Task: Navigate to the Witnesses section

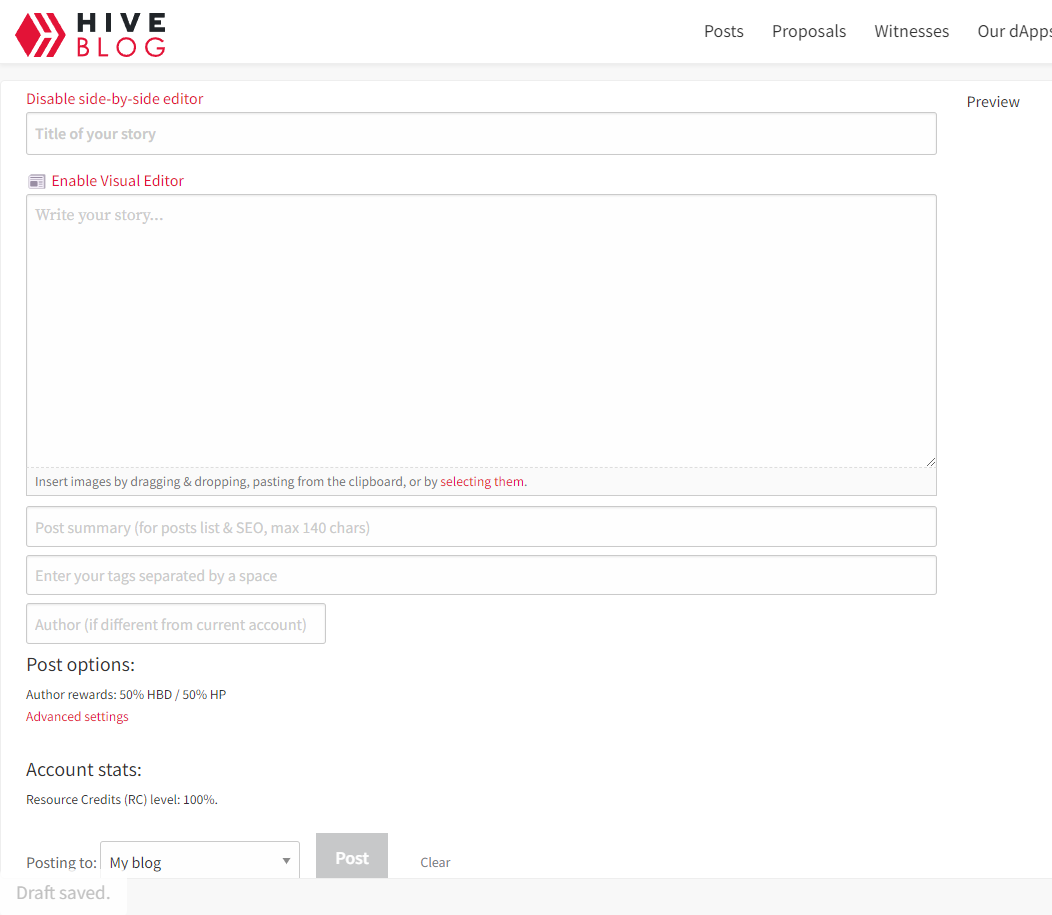Action: 911,31
